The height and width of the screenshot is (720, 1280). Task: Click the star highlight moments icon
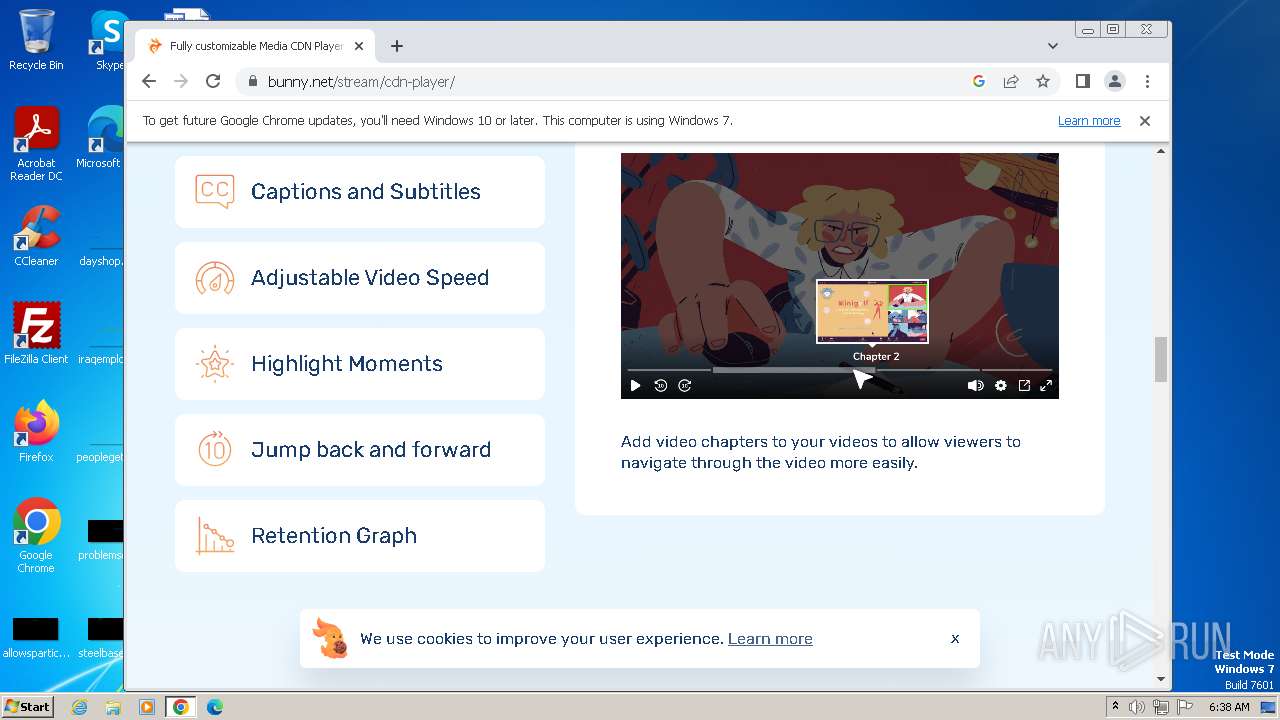[215, 364]
